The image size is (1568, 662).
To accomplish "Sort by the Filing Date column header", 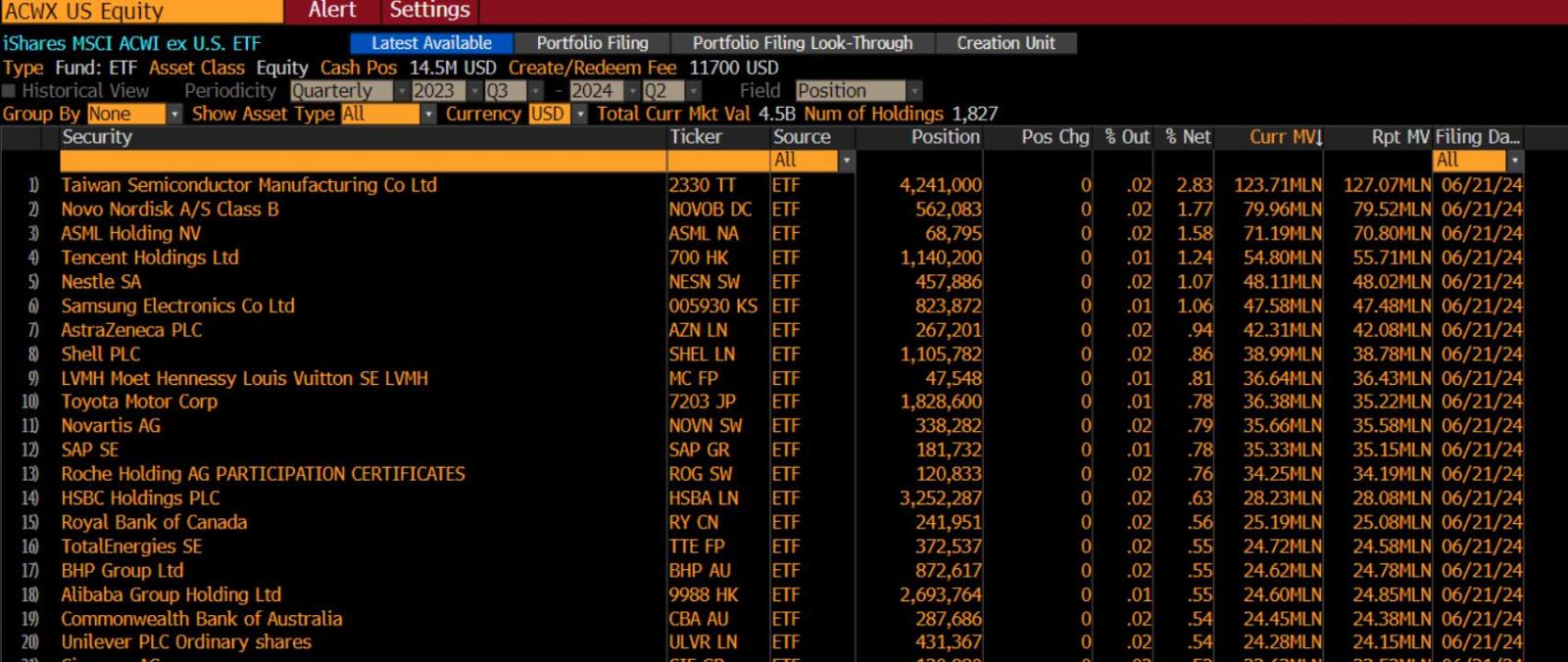I will point(1478,137).
